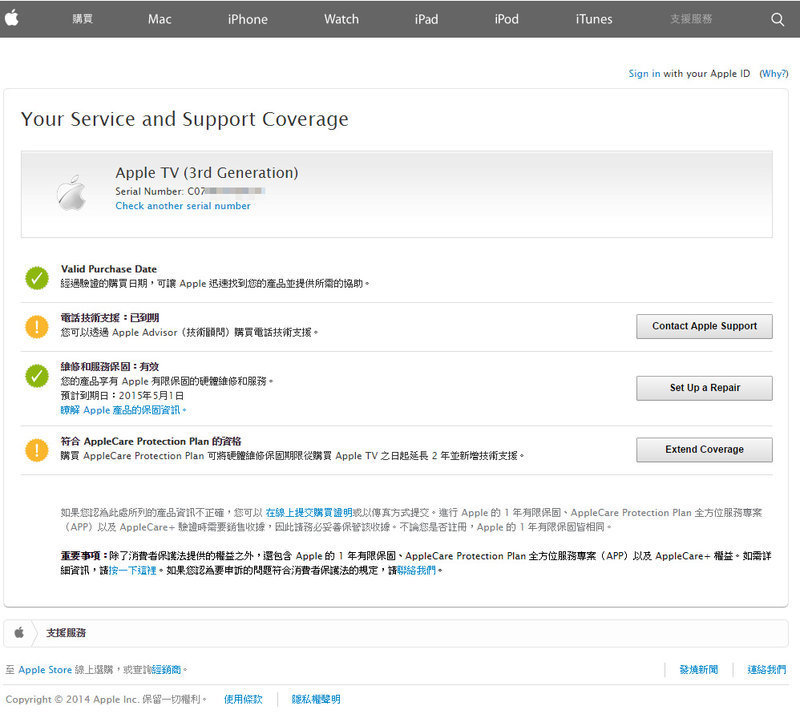Viewport: 800px width, 714px height.
Task: Click the Serial Number text
Action: point(190,191)
